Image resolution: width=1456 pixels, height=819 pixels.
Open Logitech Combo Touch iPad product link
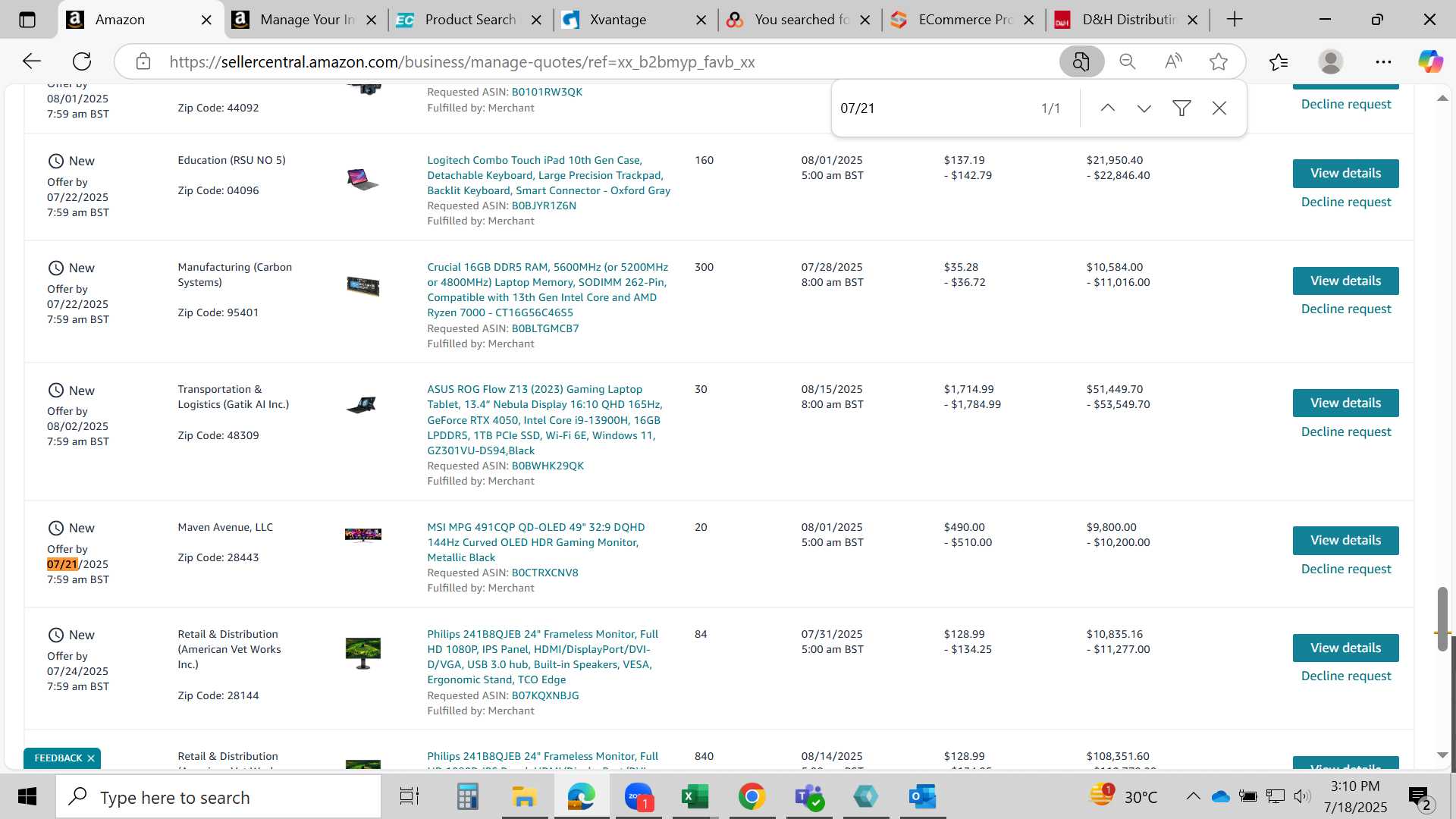548,175
